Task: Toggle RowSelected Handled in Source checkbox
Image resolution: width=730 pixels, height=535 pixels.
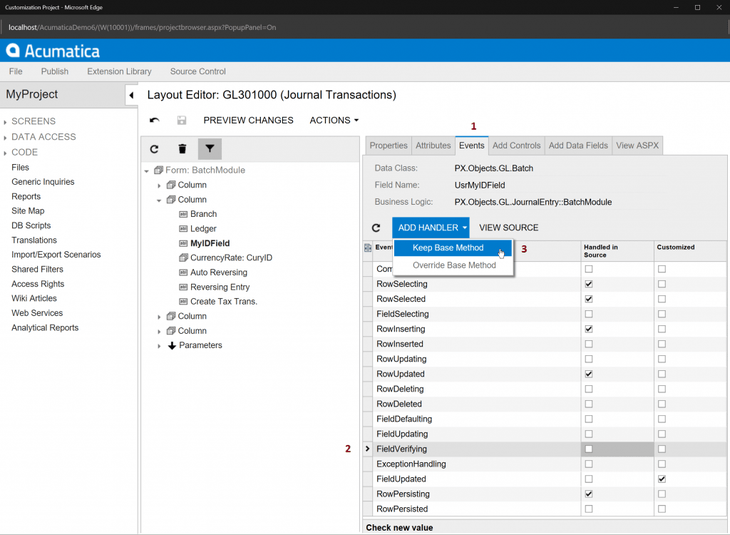Action: [x=588, y=299]
